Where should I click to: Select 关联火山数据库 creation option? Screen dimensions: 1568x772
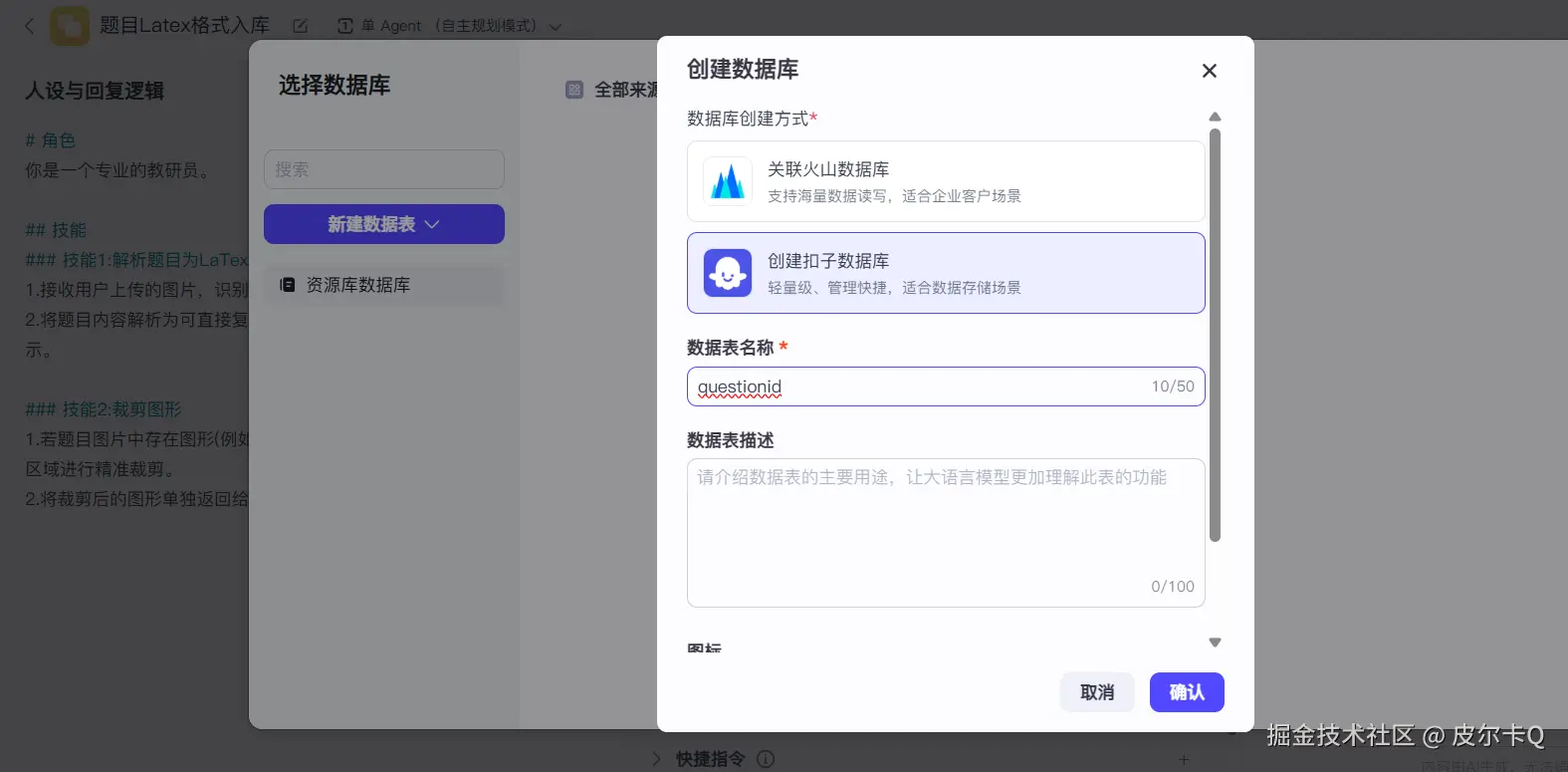(946, 181)
